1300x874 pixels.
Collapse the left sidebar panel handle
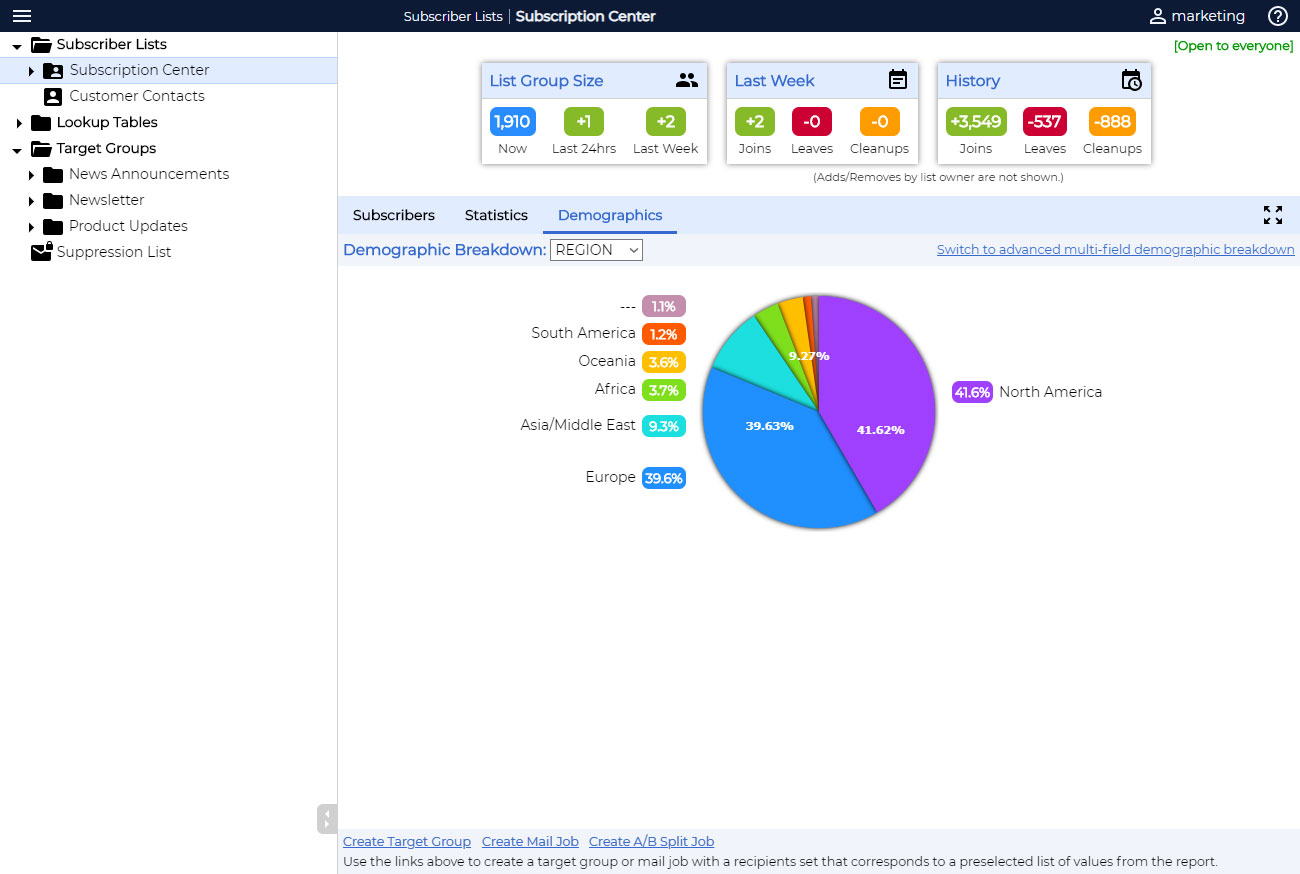click(x=327, y=819)
